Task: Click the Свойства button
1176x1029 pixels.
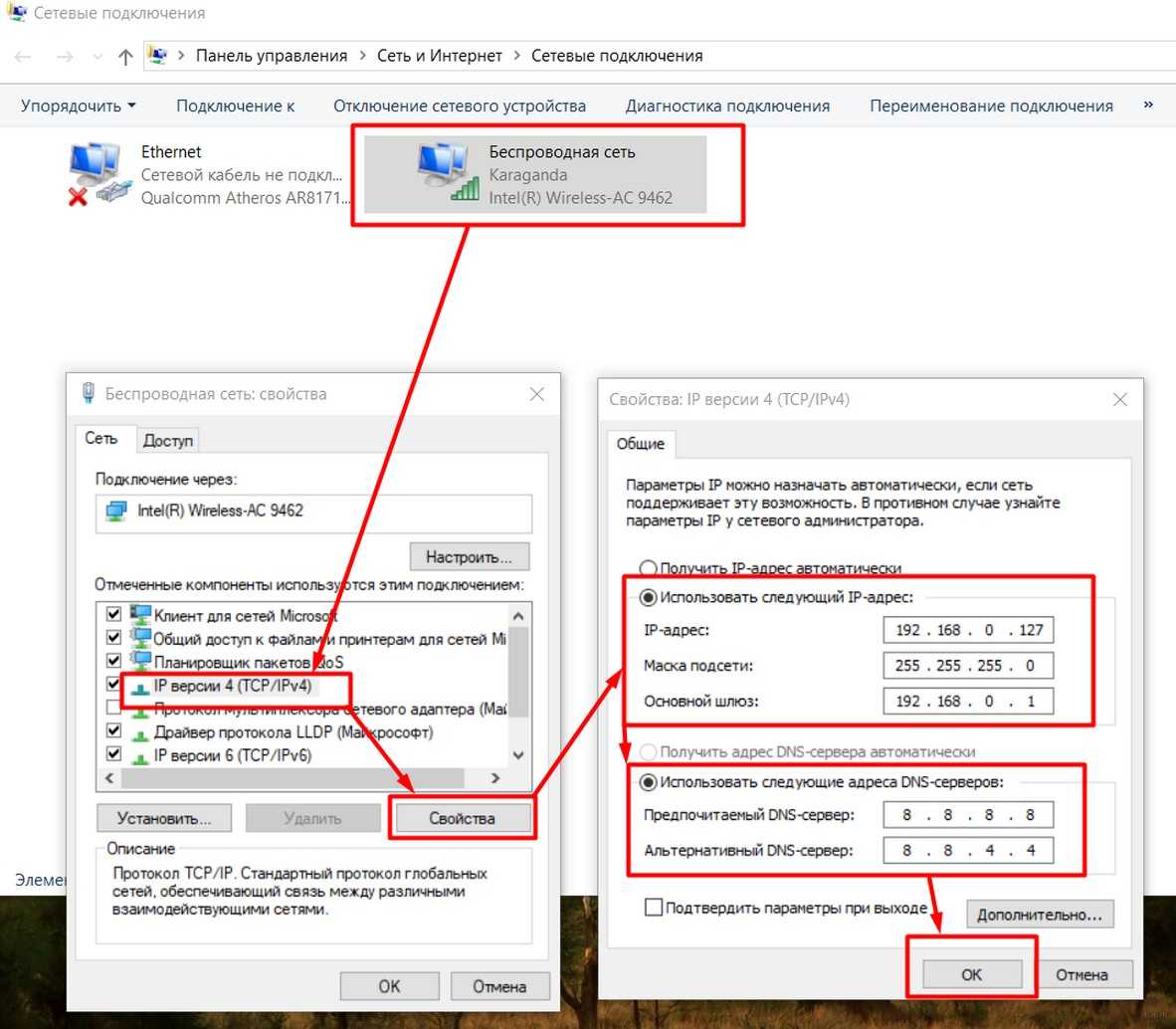Action: click(x=462, y=818)
